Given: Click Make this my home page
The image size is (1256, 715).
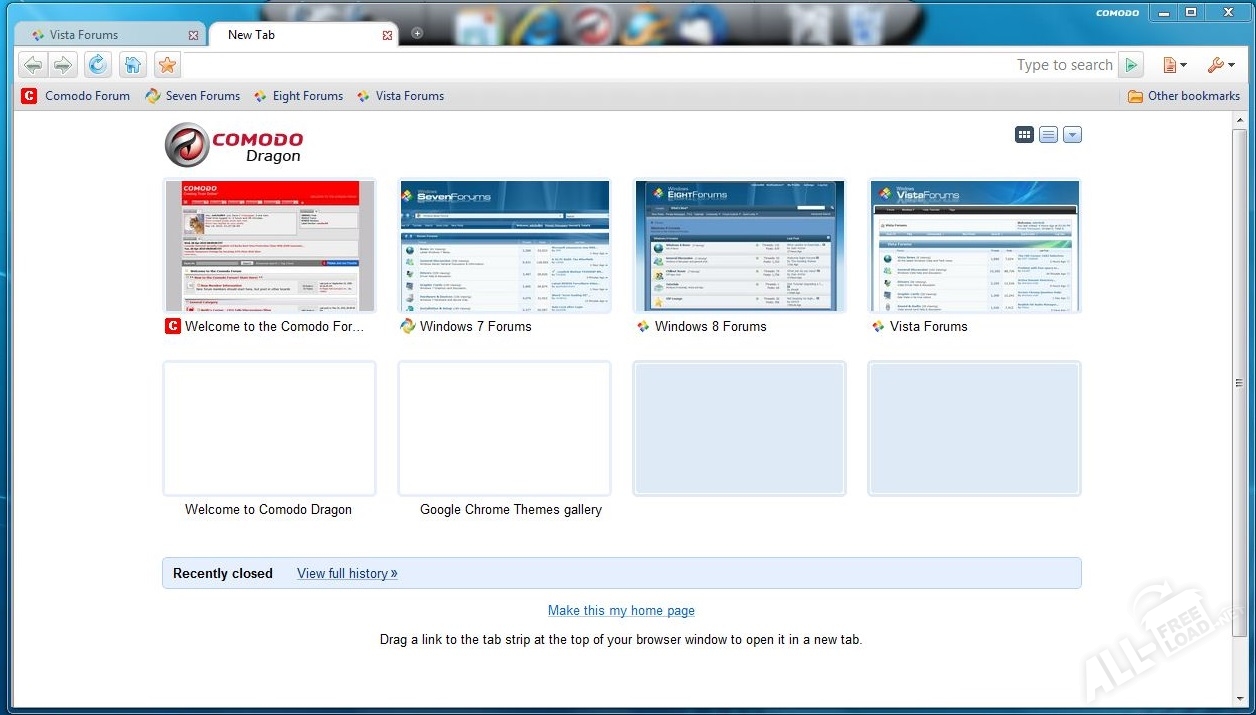Looking at the screenshot, I should [621, 610].
